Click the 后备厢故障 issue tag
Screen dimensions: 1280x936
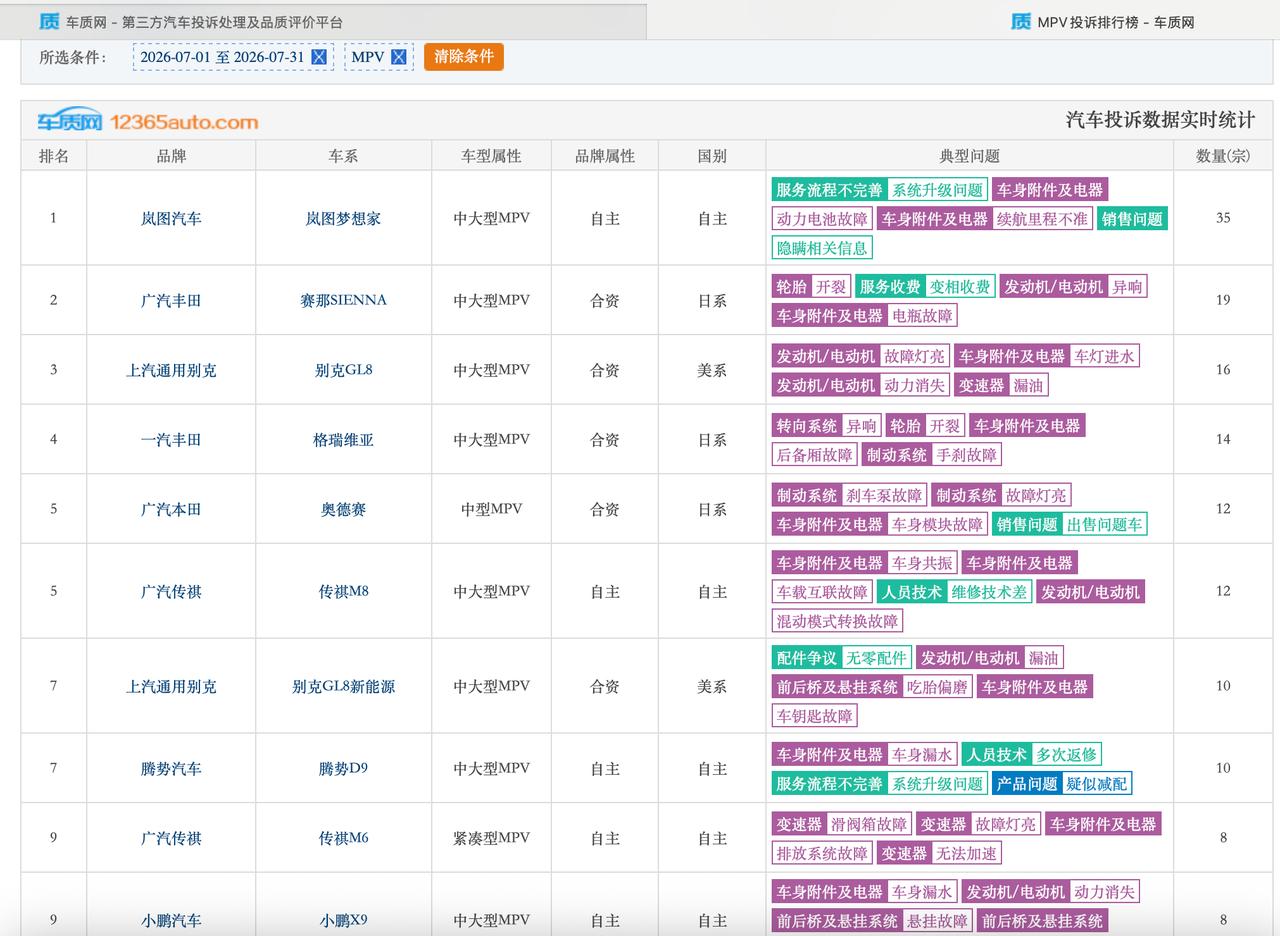(x=815, y=455)
